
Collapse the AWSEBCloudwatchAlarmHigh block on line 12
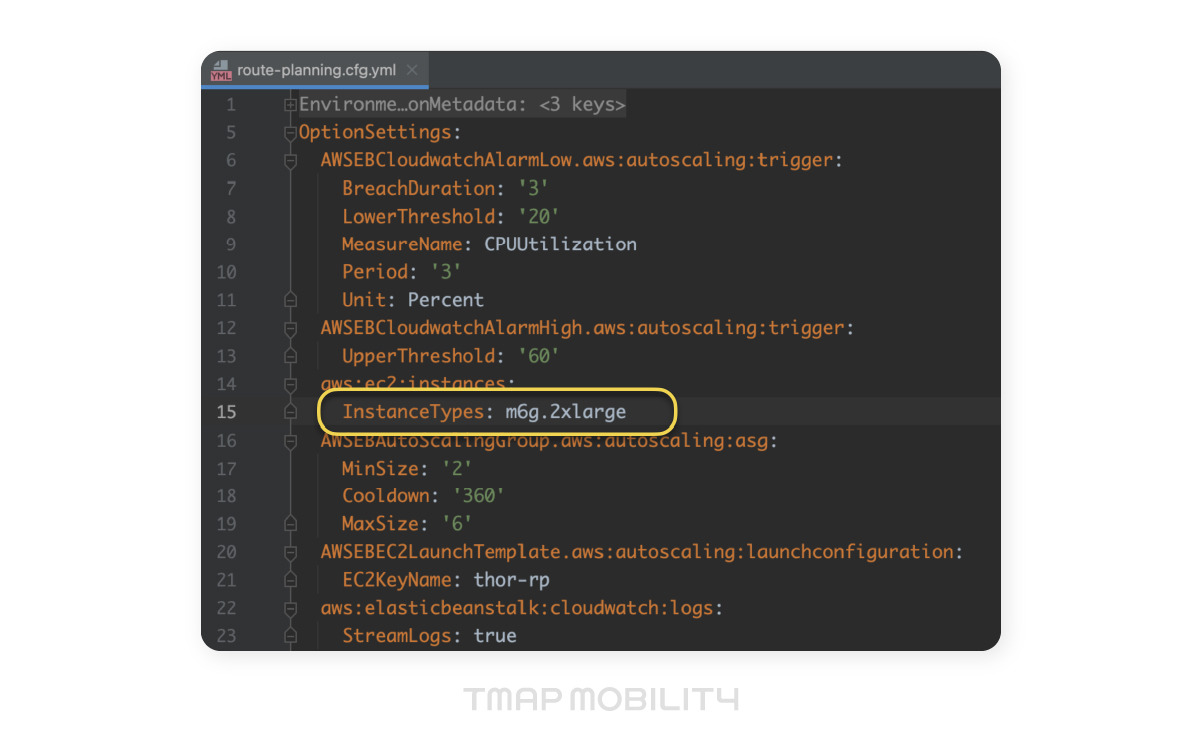coord(291,328)
